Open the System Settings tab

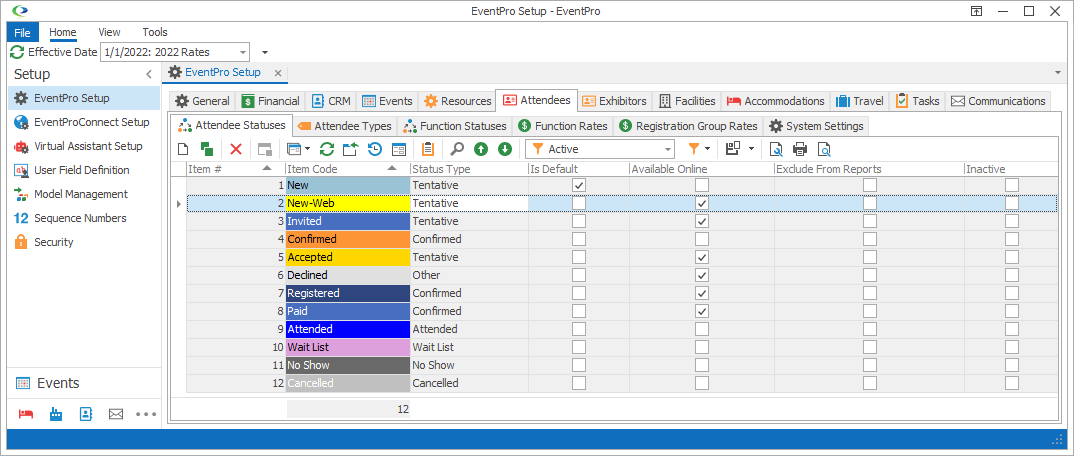coord(816,126)
